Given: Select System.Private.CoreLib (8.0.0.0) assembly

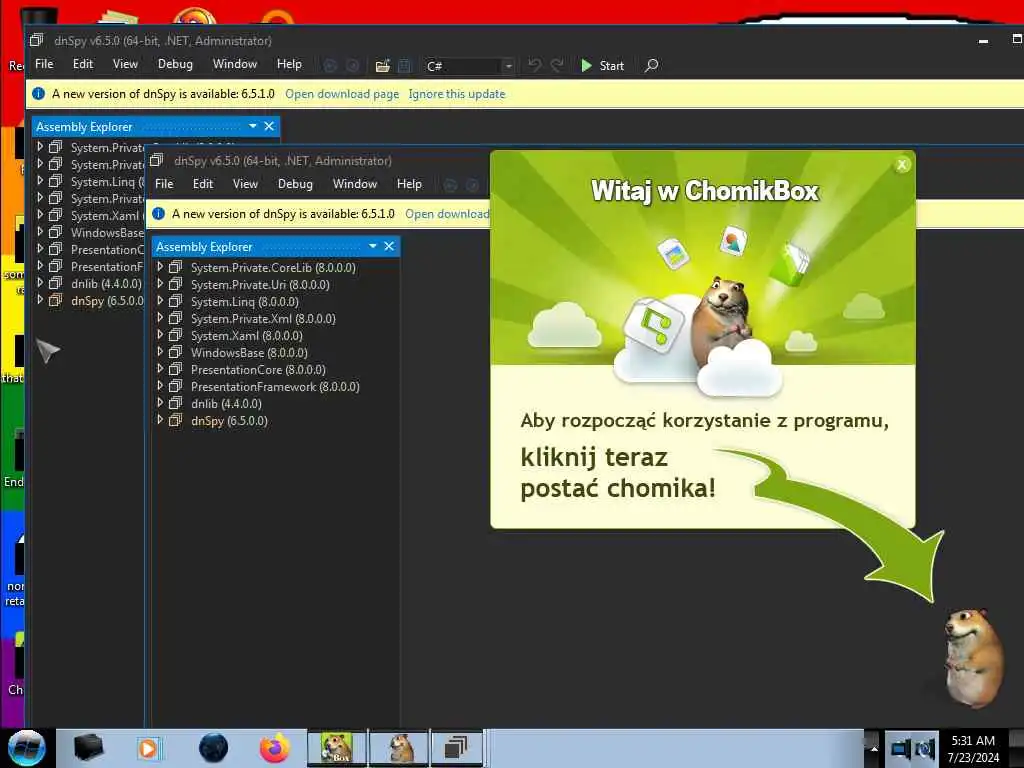Looking at the screenshot, I should click(x=273, y=268).
